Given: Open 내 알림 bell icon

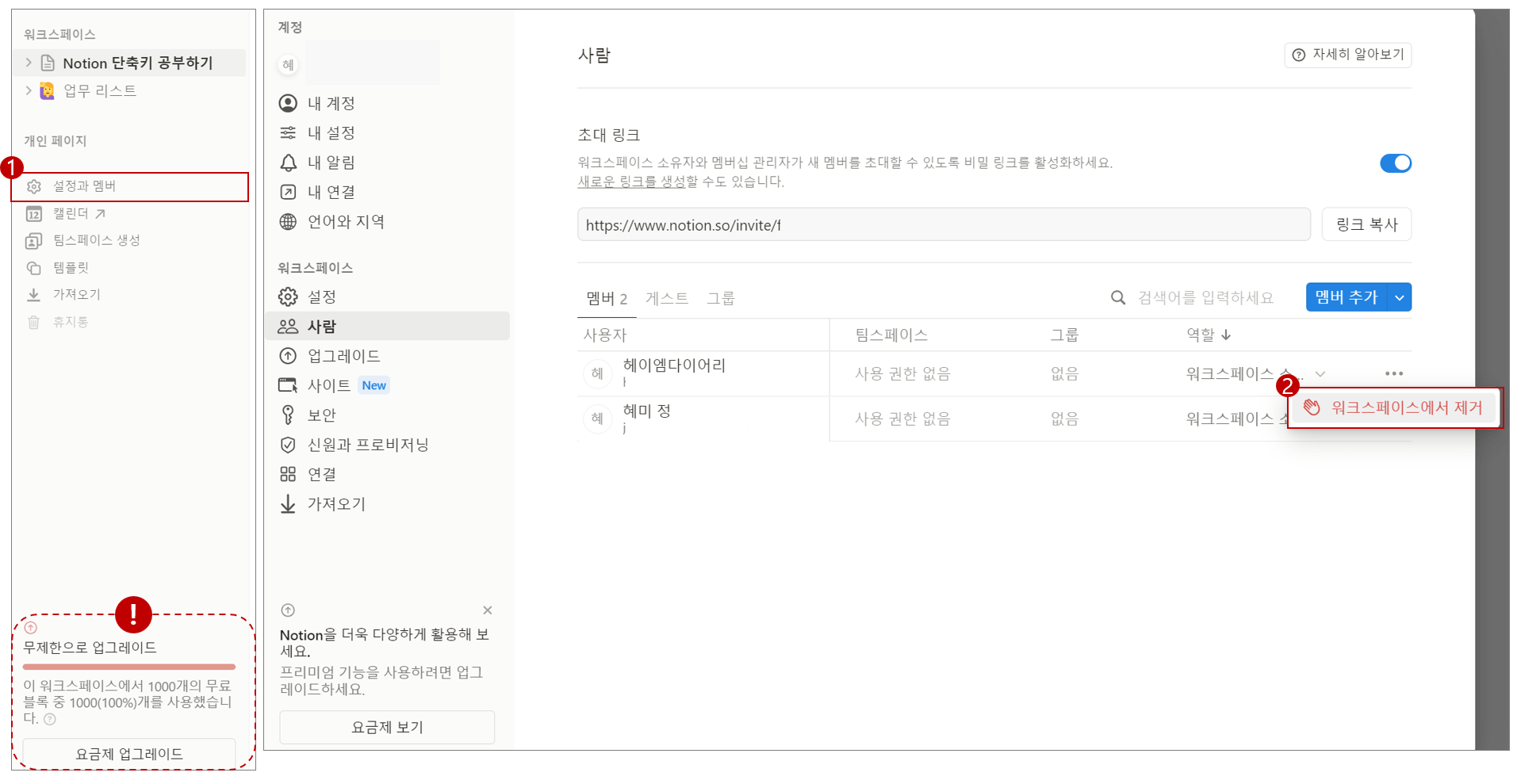Looking at the screenshot, I should point(289,163).
